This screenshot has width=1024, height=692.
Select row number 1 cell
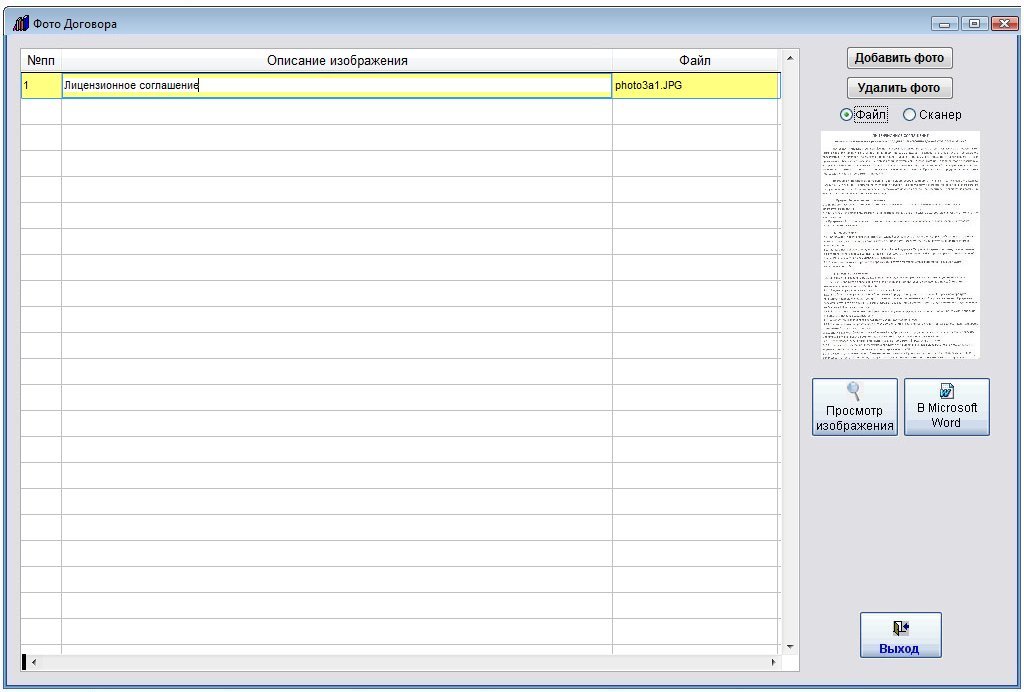click(x=41, y=86)
